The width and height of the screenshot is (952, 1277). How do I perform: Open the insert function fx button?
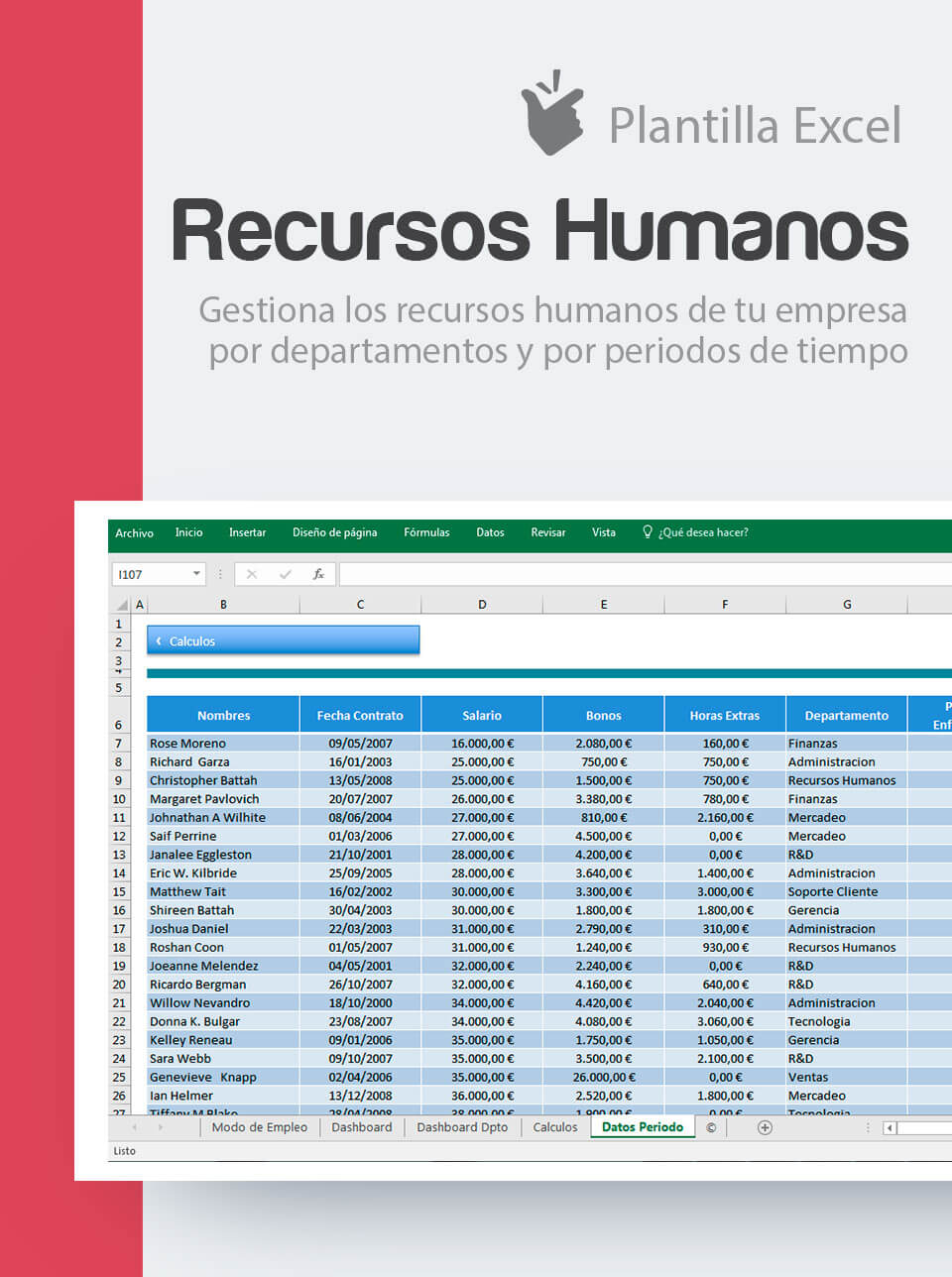tap(318, 574)
